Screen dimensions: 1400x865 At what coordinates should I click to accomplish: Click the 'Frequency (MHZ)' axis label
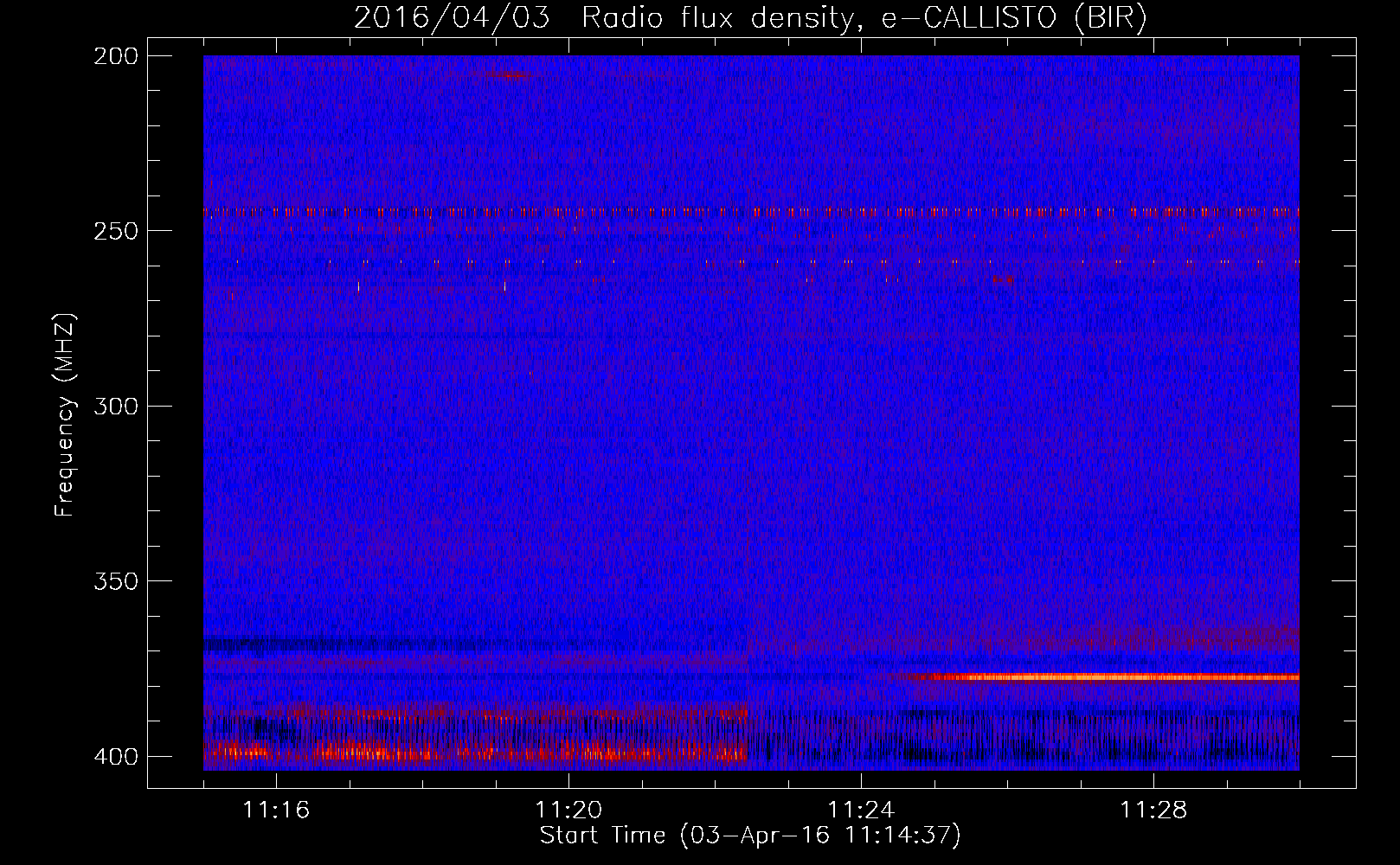pyautogui.click(x=65, y=415)
